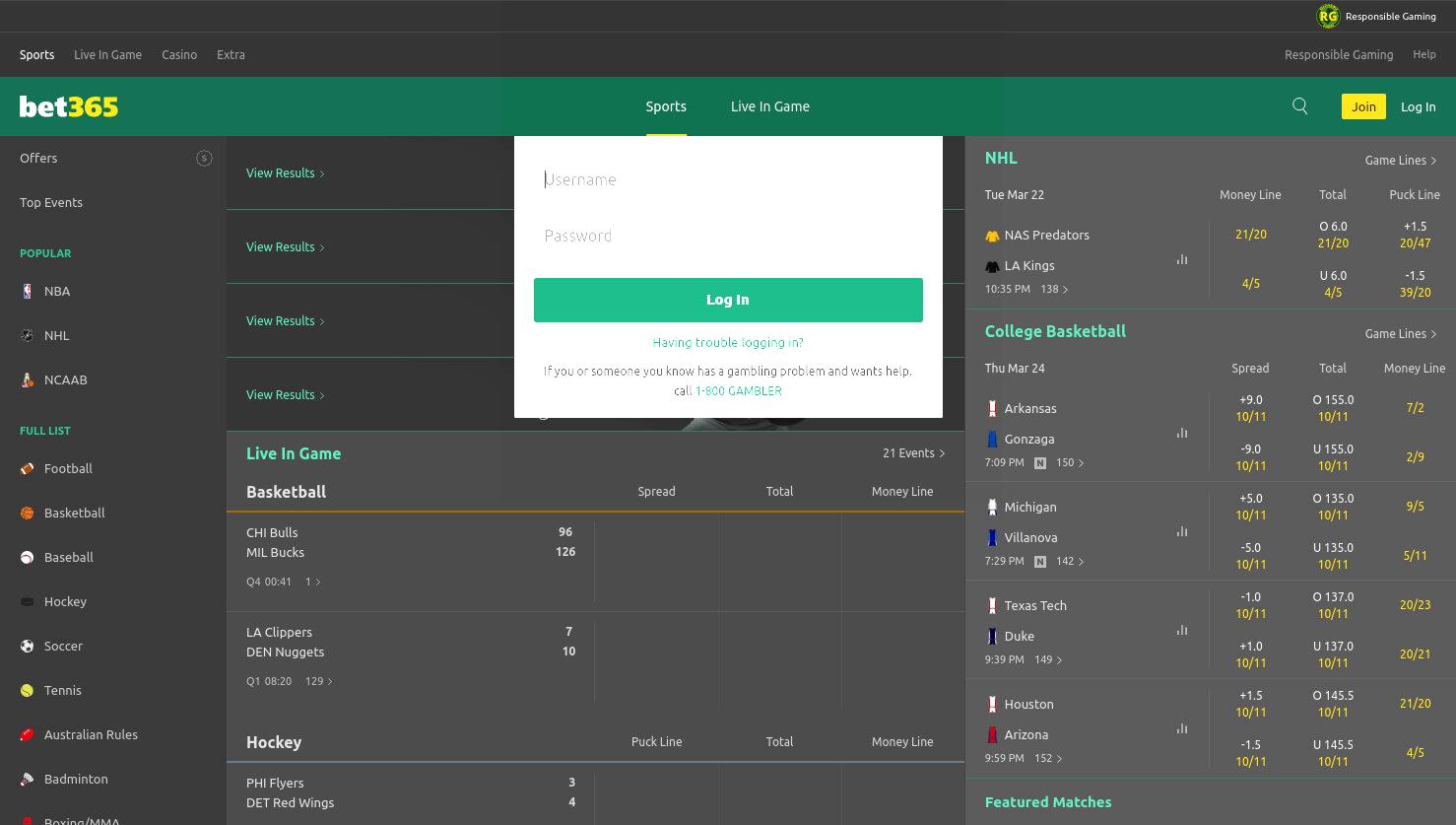Expand 142 markets for Michigan vs Villanova
The height and width of the screenshot is (825, 1456).
coord(1070,561)
